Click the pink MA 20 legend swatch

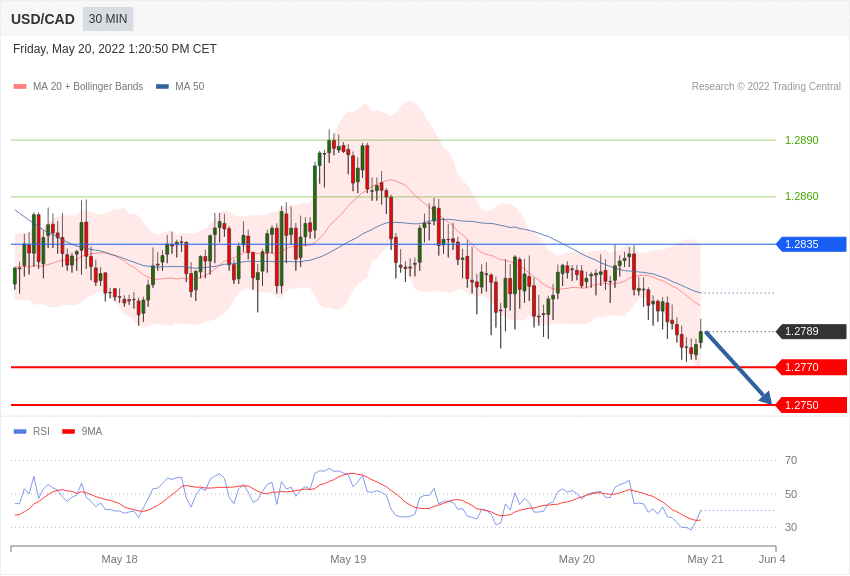tap(20, 87)
